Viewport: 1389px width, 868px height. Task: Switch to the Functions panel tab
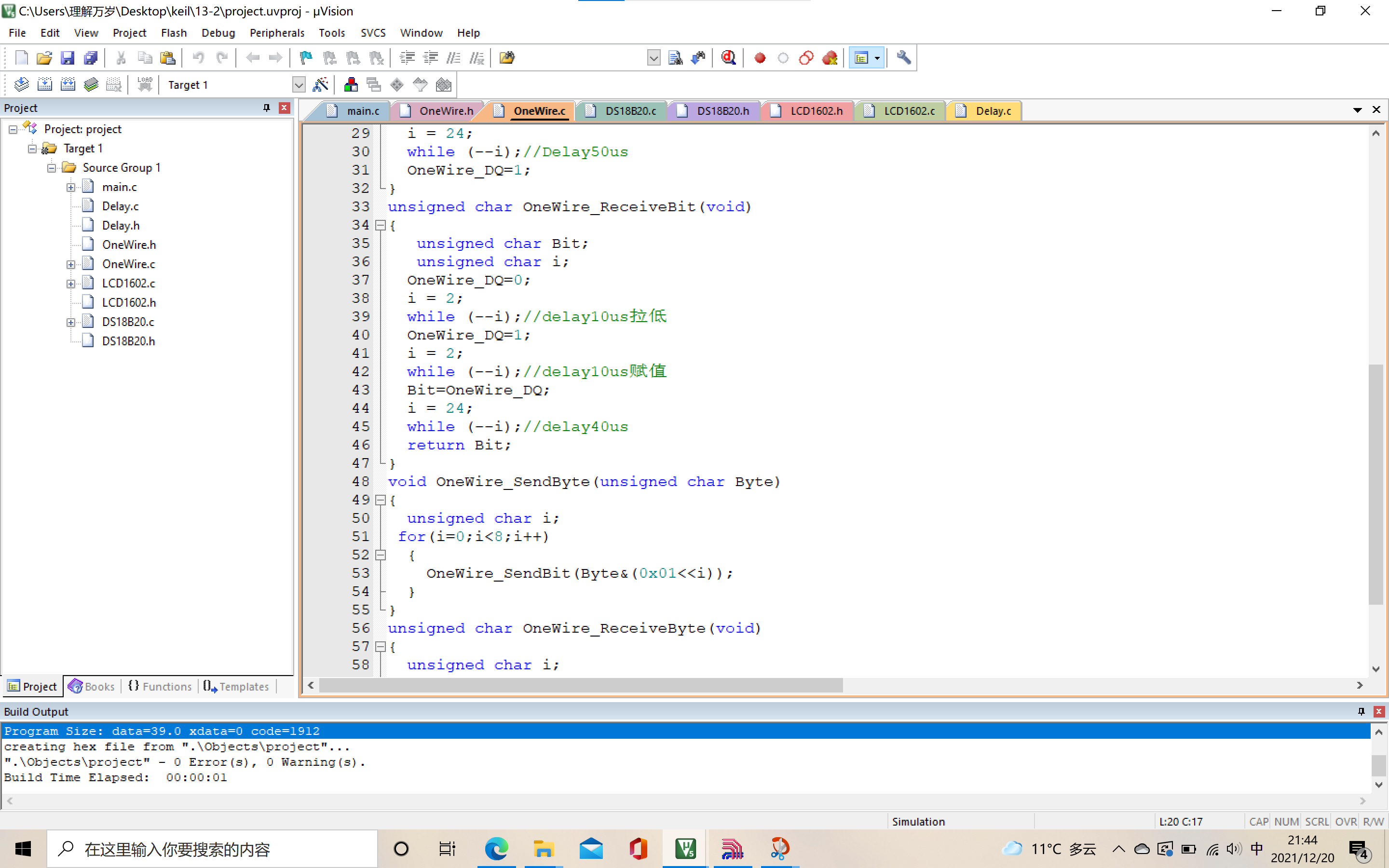coord(160,687)
